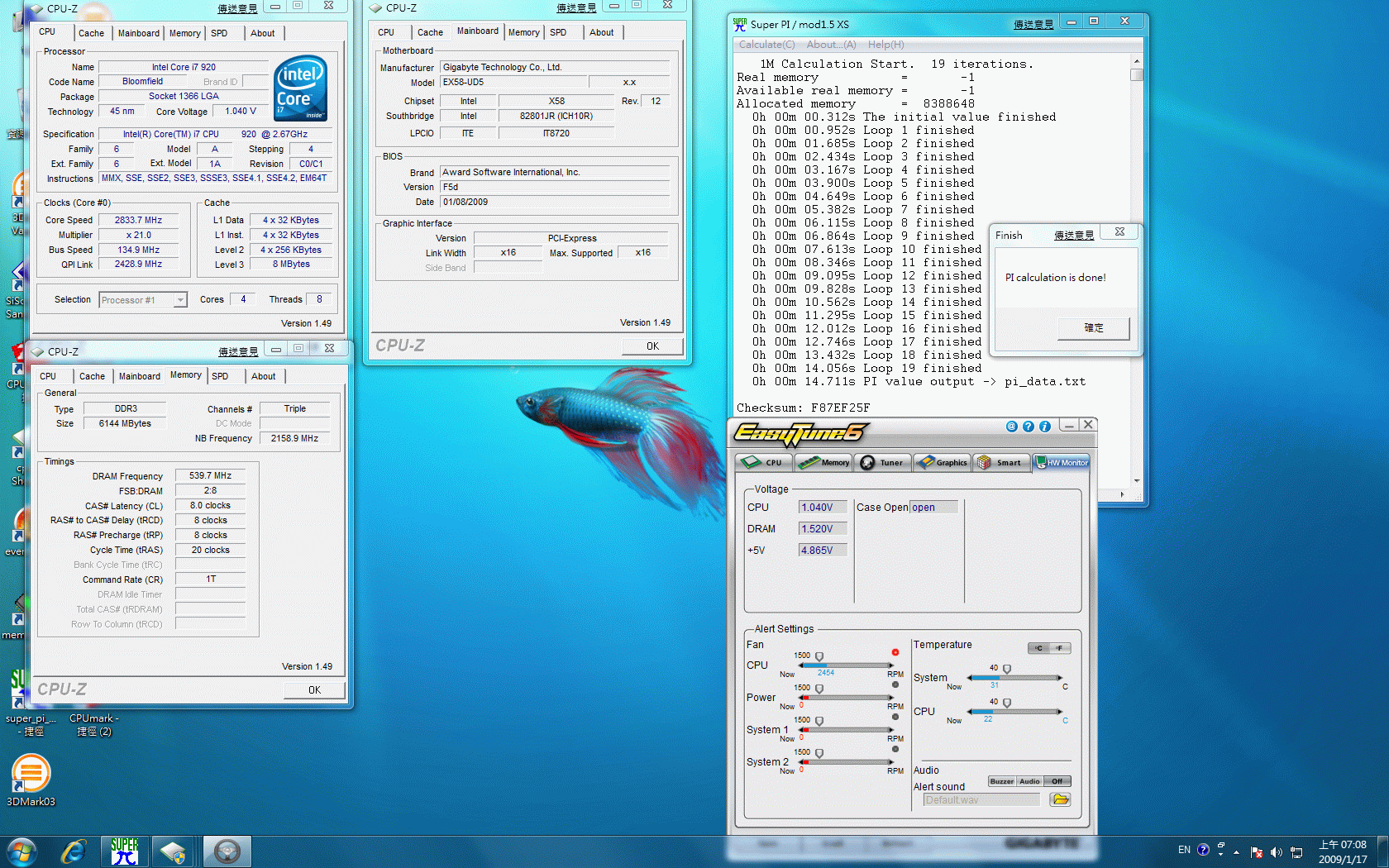The width and height of the screenshot is (1389, 868).
Task: Click the volume speaker tray icon
Action: 1276,852
